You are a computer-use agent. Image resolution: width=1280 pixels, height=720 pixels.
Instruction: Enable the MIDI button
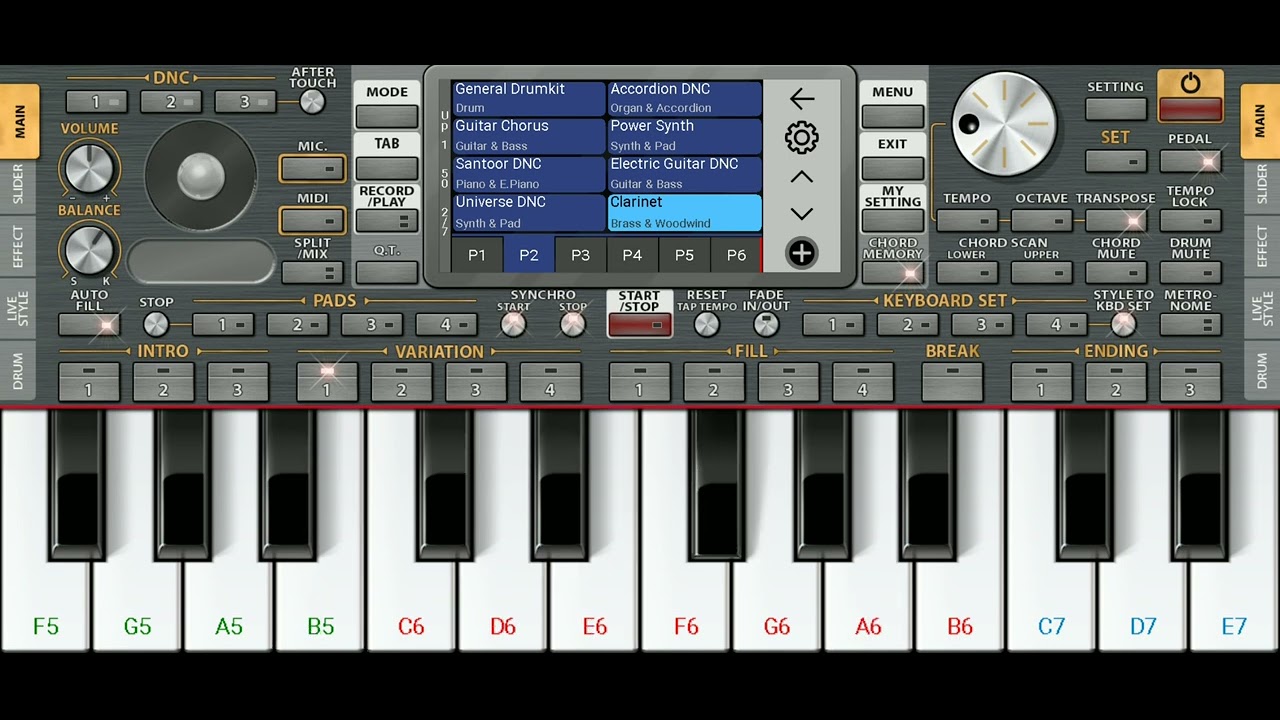pos(312,221)
